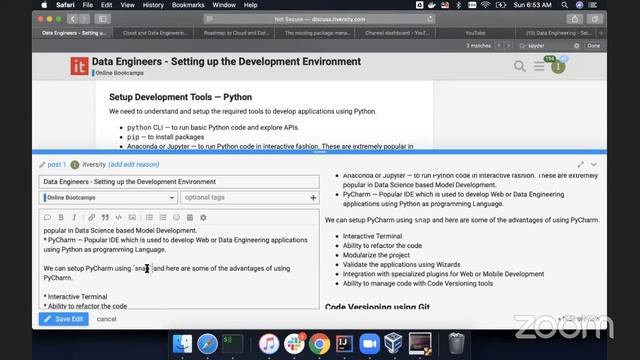Click the itversity site logo
640x360 pixels.
pyautogui.click(x=79, y=66)
